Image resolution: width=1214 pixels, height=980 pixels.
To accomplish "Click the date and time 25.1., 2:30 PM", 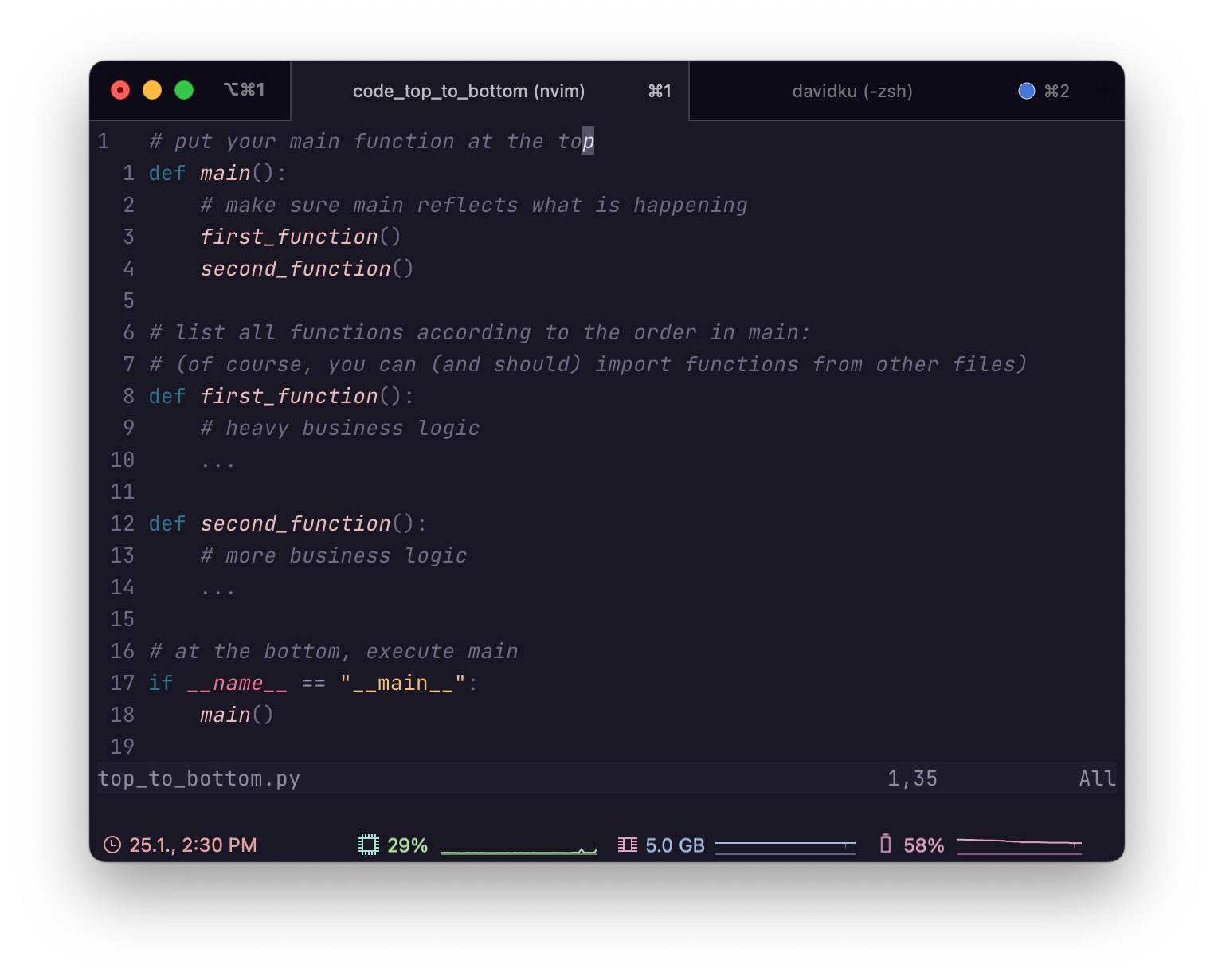I will [193, 845].
